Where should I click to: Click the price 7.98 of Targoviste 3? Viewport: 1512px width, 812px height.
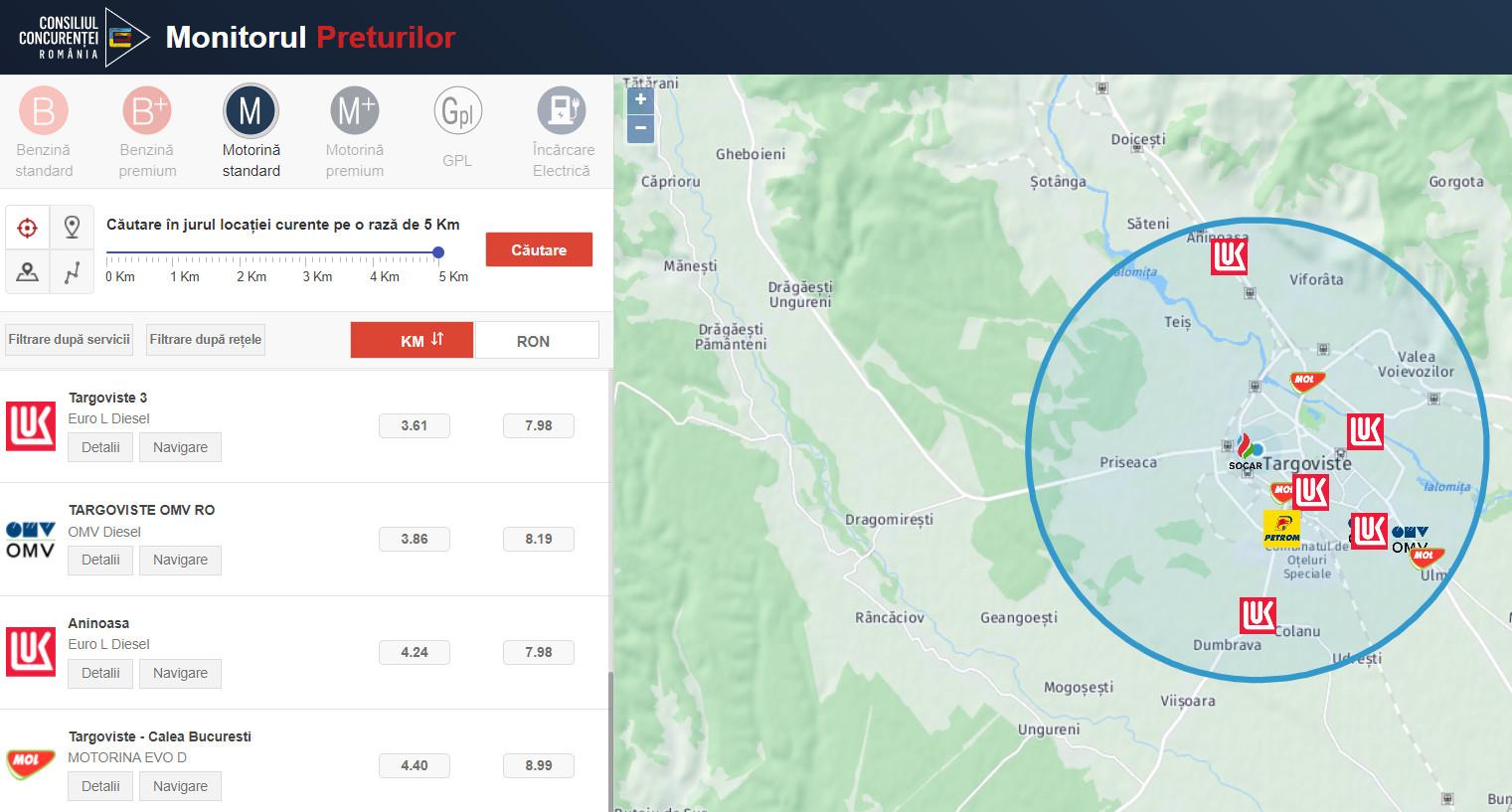[x=539, y=425]
